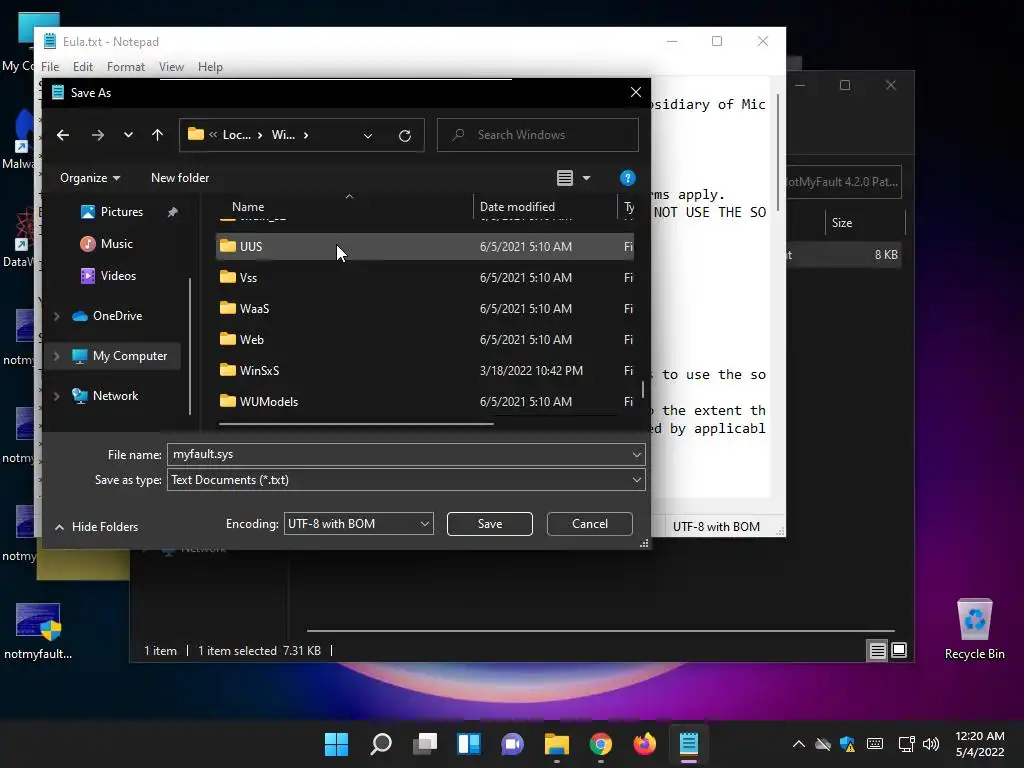Switch Explorer window to details view
This screenshot has width=1024, height=768.
(877, 650)
